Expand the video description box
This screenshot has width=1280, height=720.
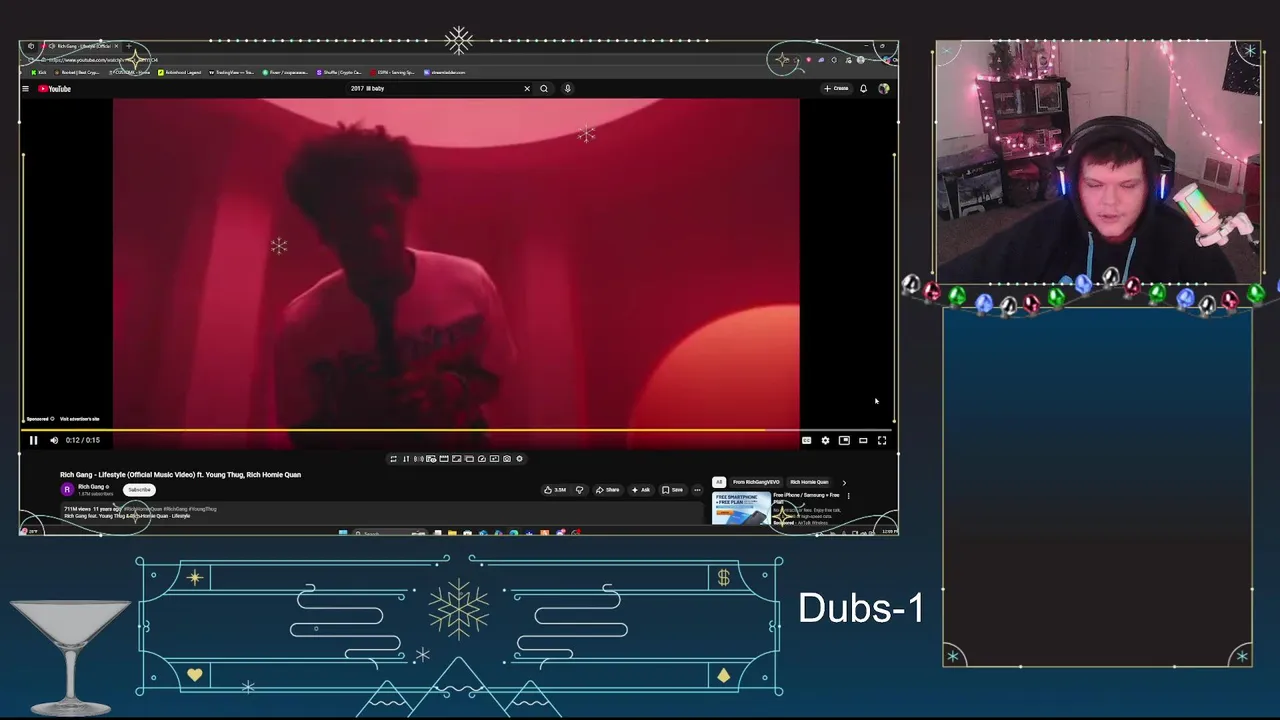pos(380,513)
